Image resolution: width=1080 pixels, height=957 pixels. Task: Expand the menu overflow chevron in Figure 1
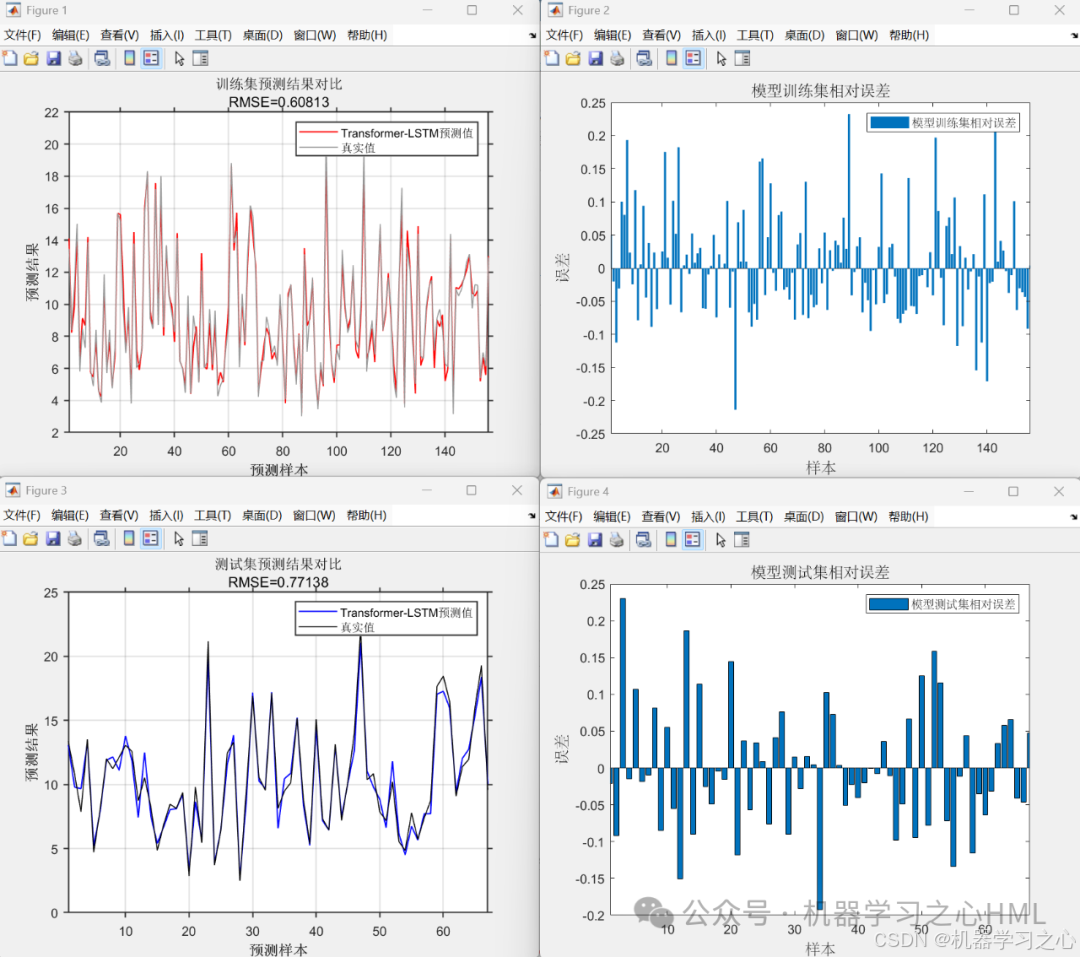(x=531, y=35)
